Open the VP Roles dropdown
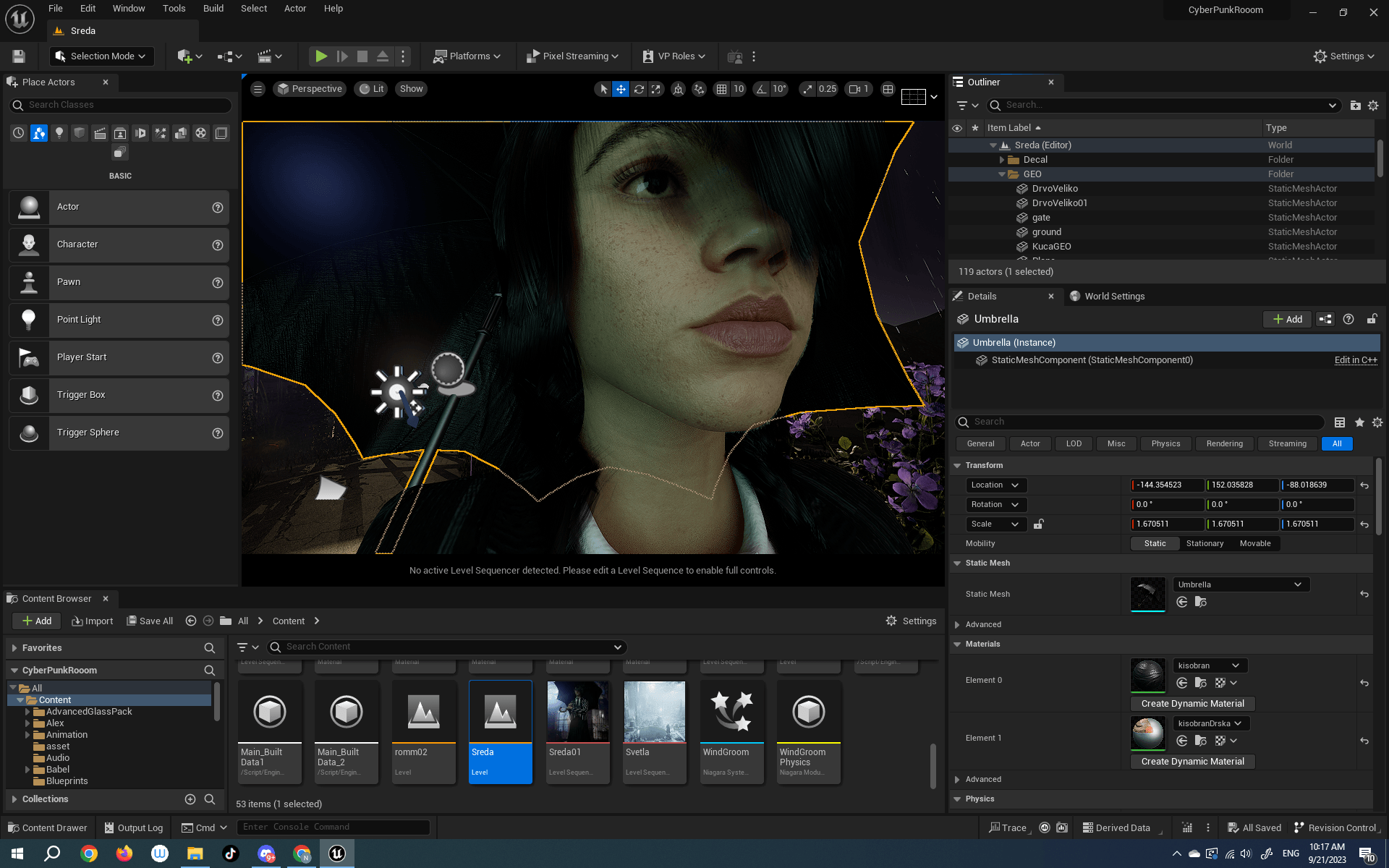This screenshot has height=868, width=1389. tap(674, 56)
